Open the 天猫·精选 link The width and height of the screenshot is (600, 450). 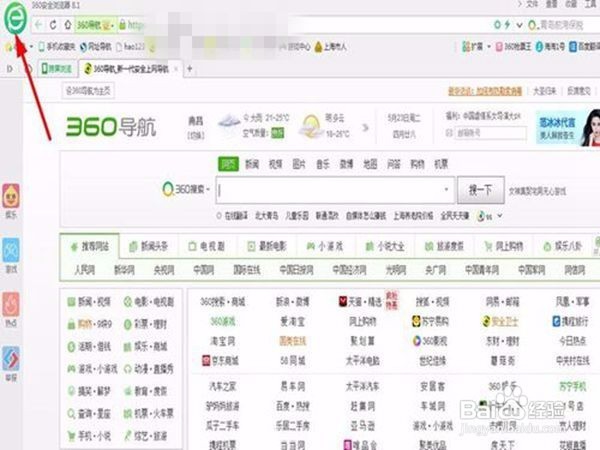coord(360,302)
